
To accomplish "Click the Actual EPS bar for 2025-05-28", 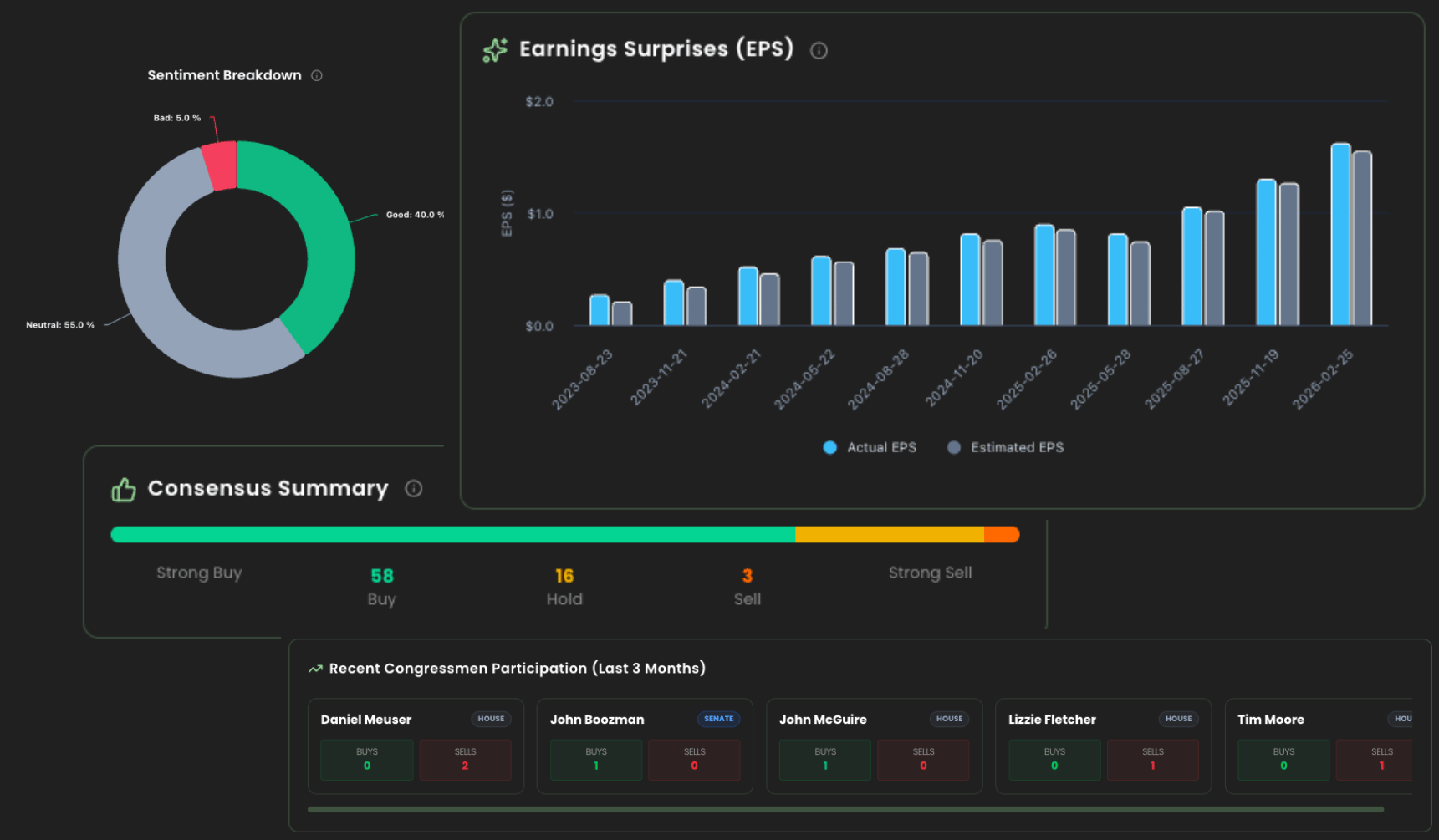I will point(1118,280).
